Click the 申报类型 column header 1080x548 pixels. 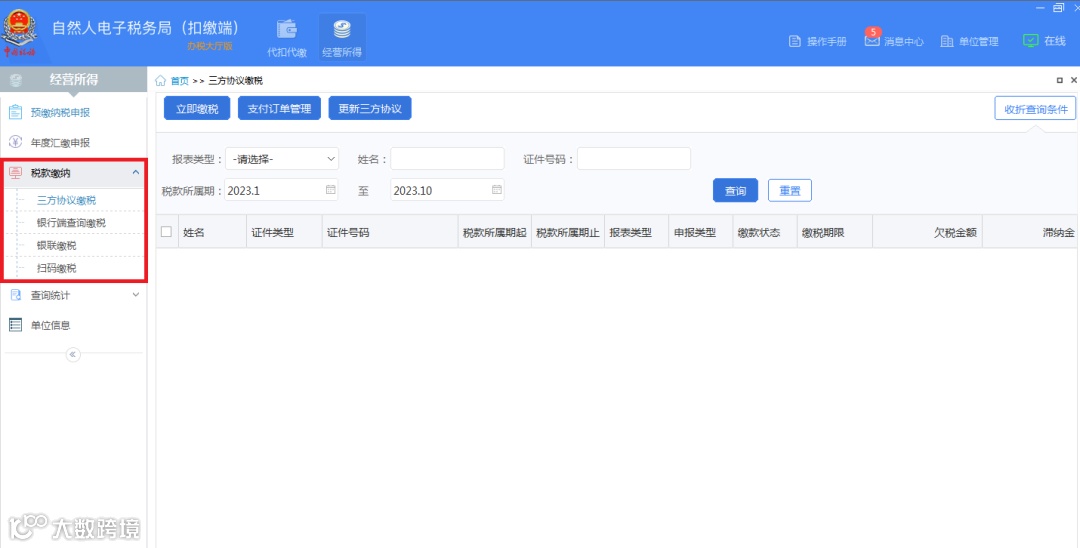click(x=700, y=232)
